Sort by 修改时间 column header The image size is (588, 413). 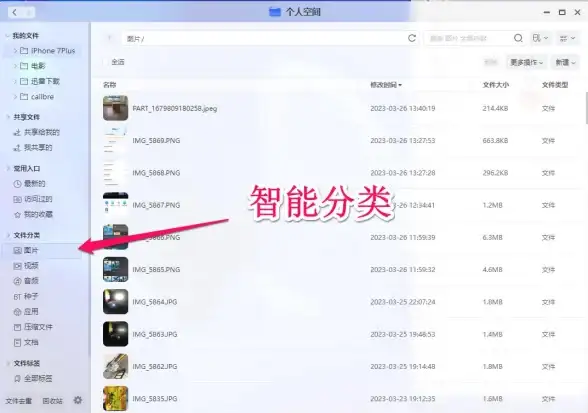point(386,85)
